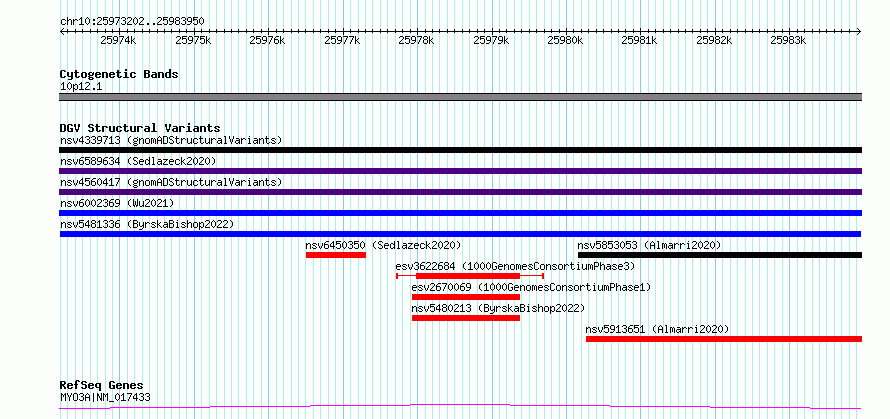Click the 25981k ruler tick label
This screenshot has height=419, width=890.
click(639, 40)
